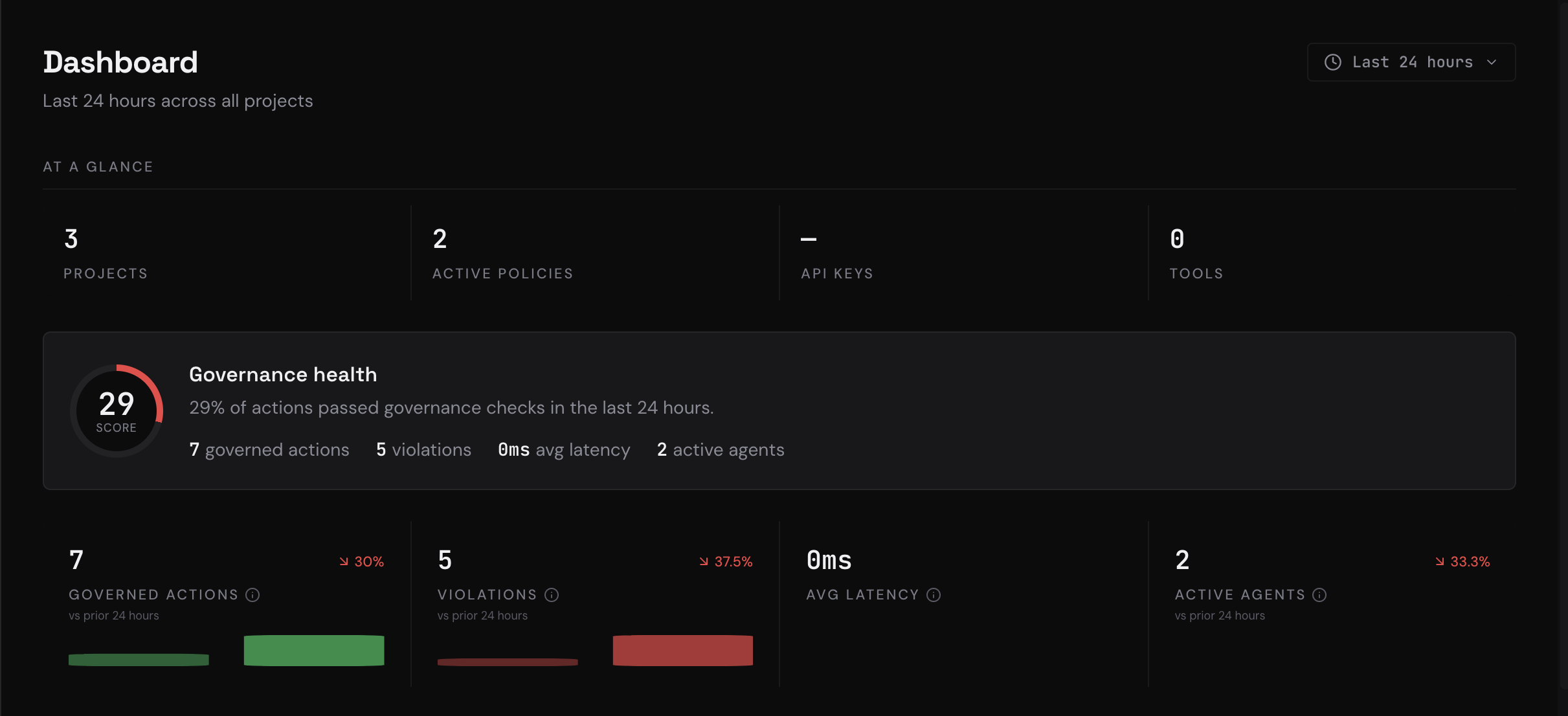Viewport: 1568px width, 716px height.
Task: Open the Active Policies stat card
Action: (595, 253)
